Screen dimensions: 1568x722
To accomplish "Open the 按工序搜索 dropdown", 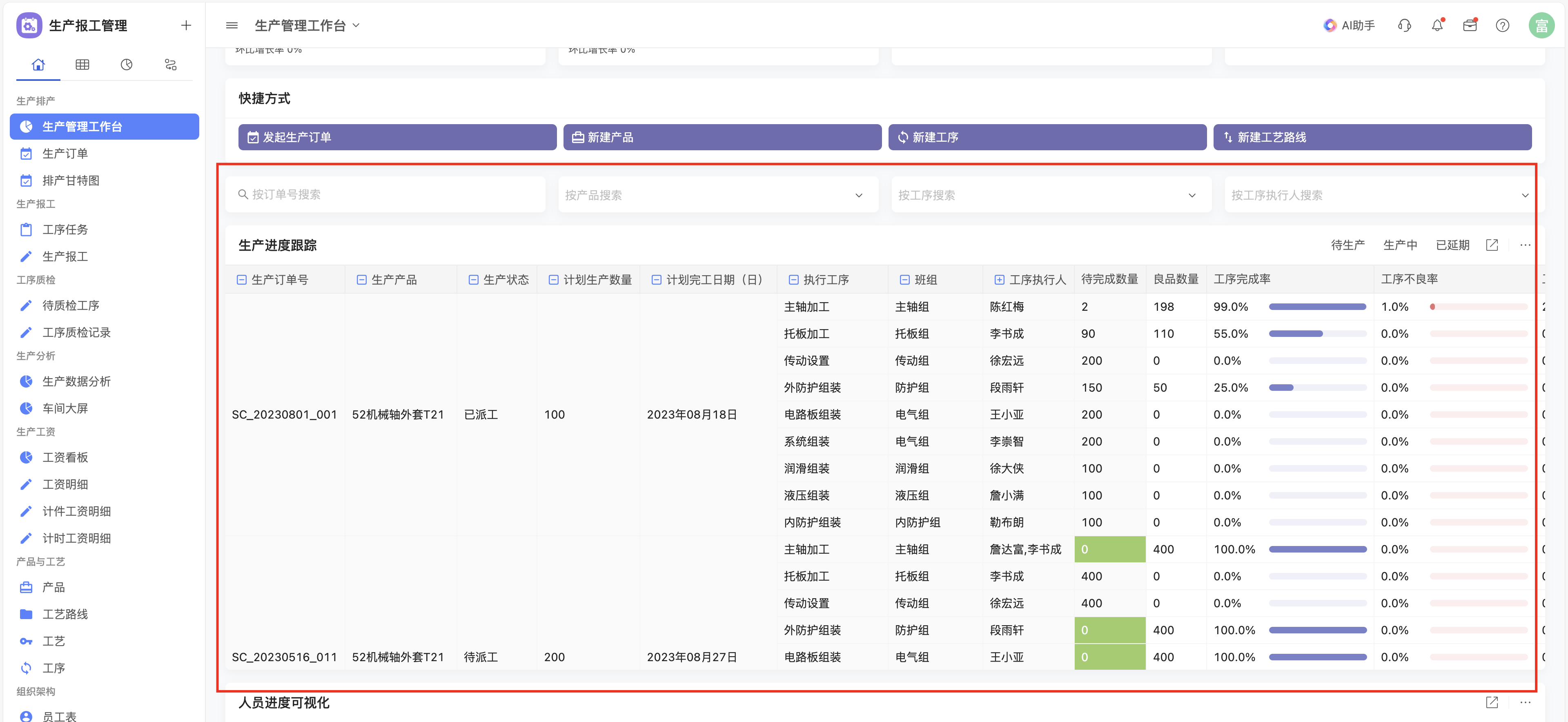I will 1051,195.
